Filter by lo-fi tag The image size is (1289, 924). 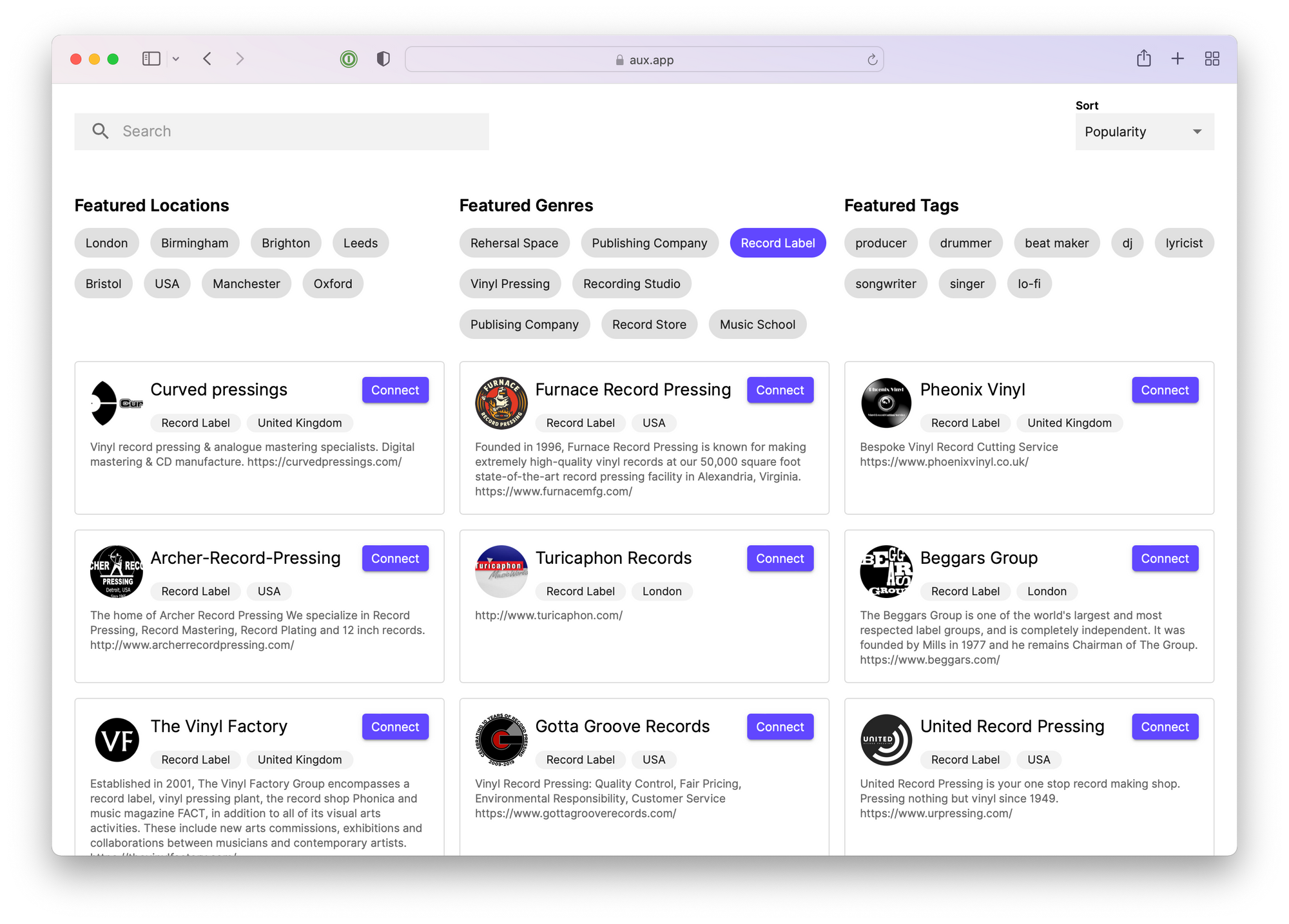tap(1029, 284)
